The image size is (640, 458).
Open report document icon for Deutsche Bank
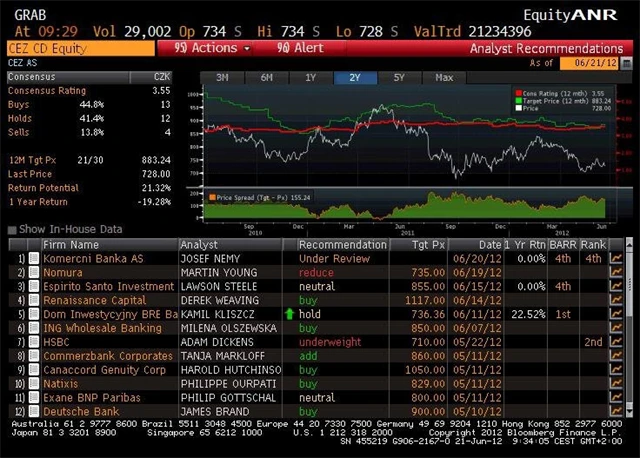coord(34,411)
